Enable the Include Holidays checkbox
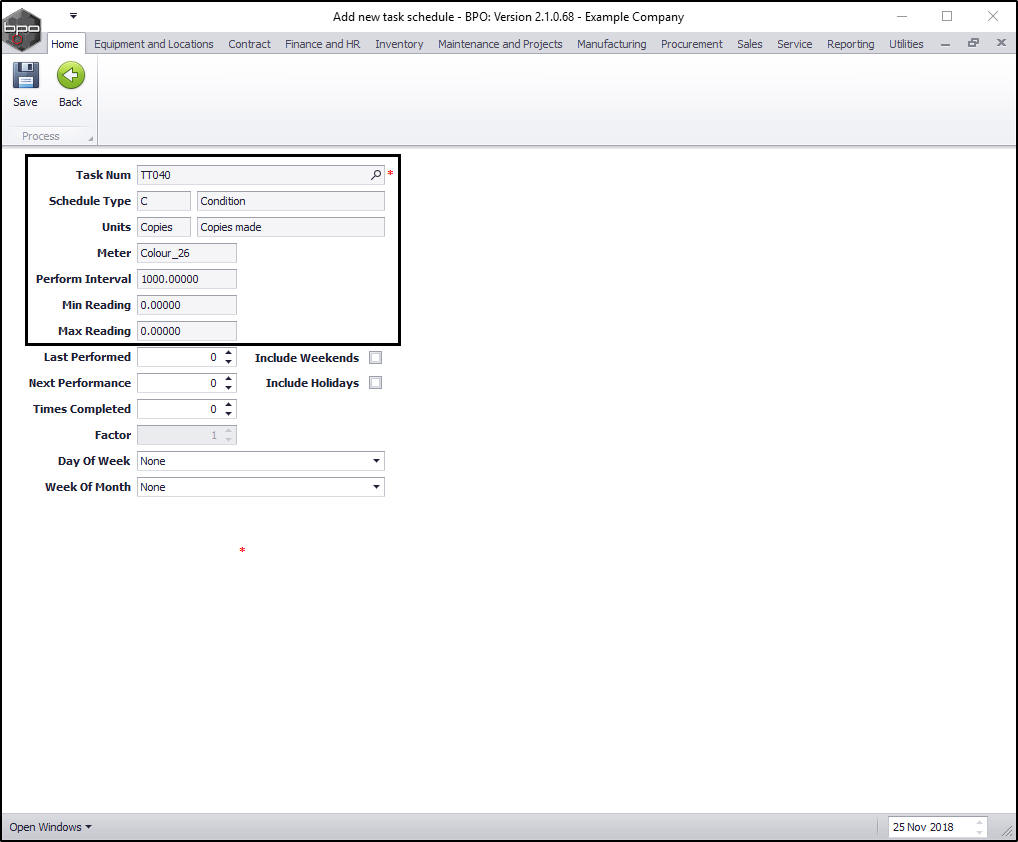Screen dimensions: 1018x842 click(375, 383)
